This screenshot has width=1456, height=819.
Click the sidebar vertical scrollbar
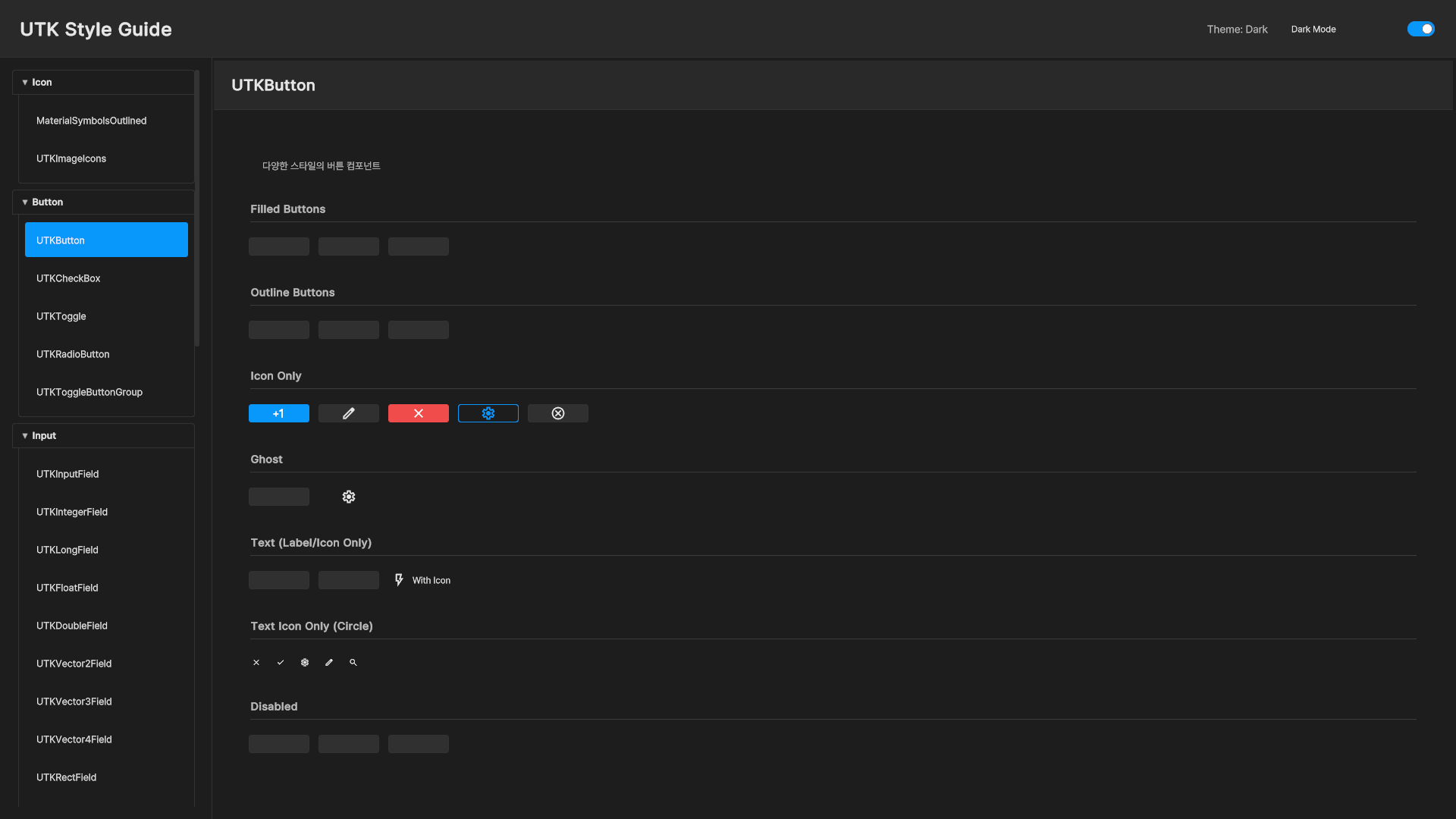click(x=197, y=209)
